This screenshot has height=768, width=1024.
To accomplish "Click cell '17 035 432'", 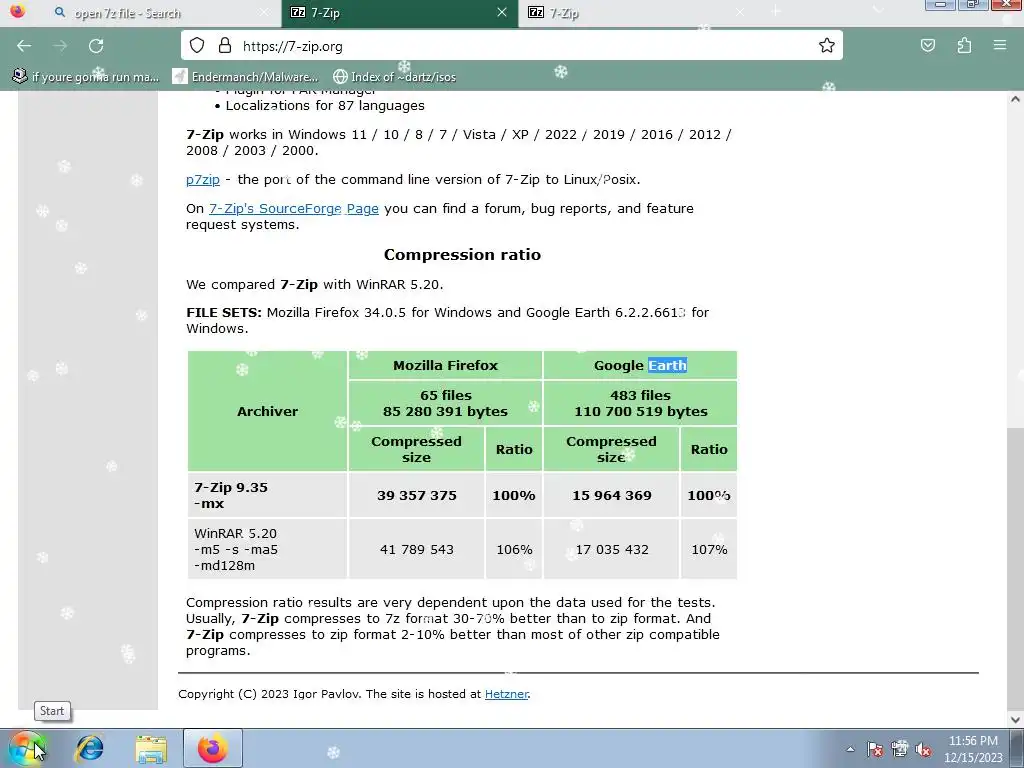I will [x=611, y=549].
